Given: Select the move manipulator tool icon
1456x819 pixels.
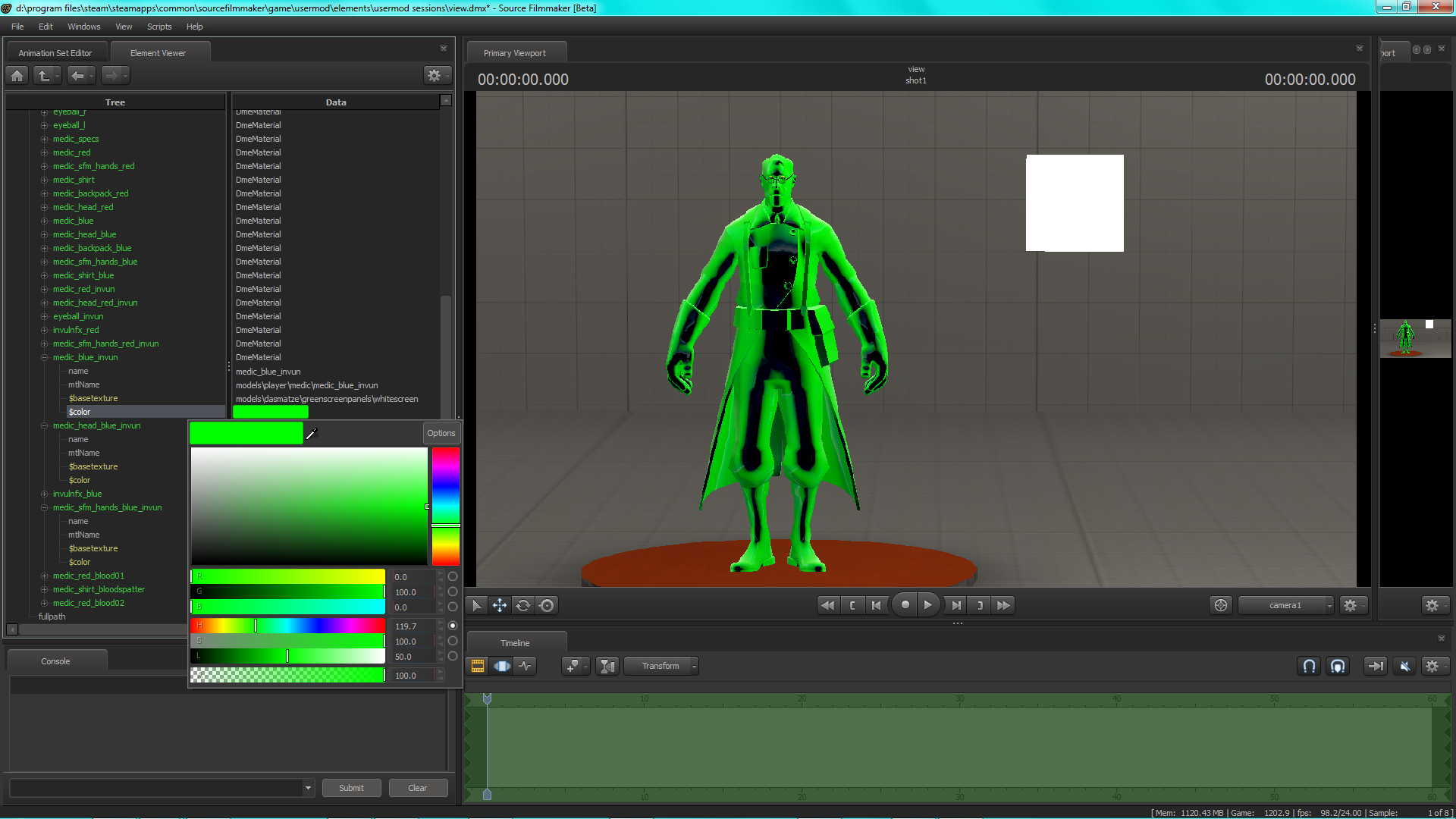Looking at the screenshot, I should 500,605.
